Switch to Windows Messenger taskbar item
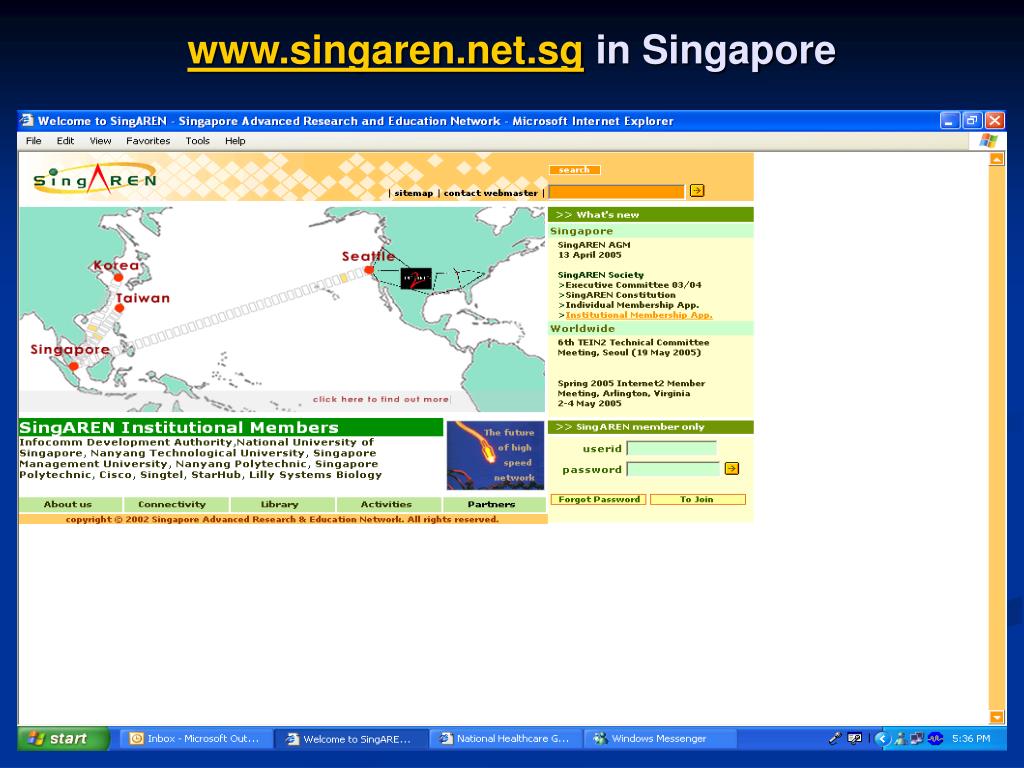This screenshot has width=1024, height=768. (x=660, y=739)
